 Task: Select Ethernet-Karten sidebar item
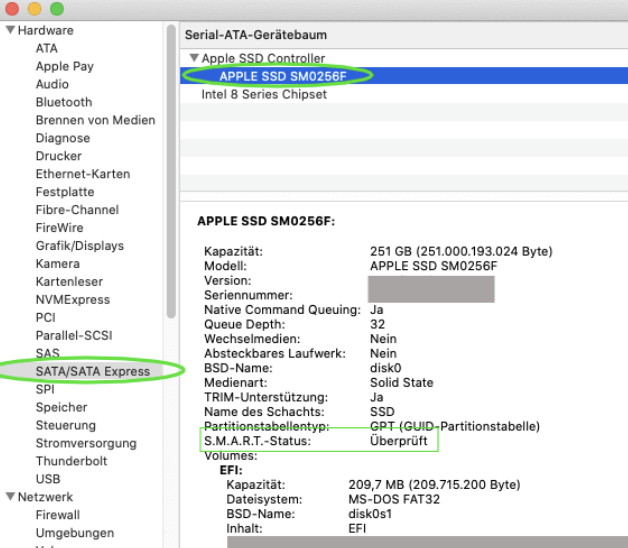82,174
